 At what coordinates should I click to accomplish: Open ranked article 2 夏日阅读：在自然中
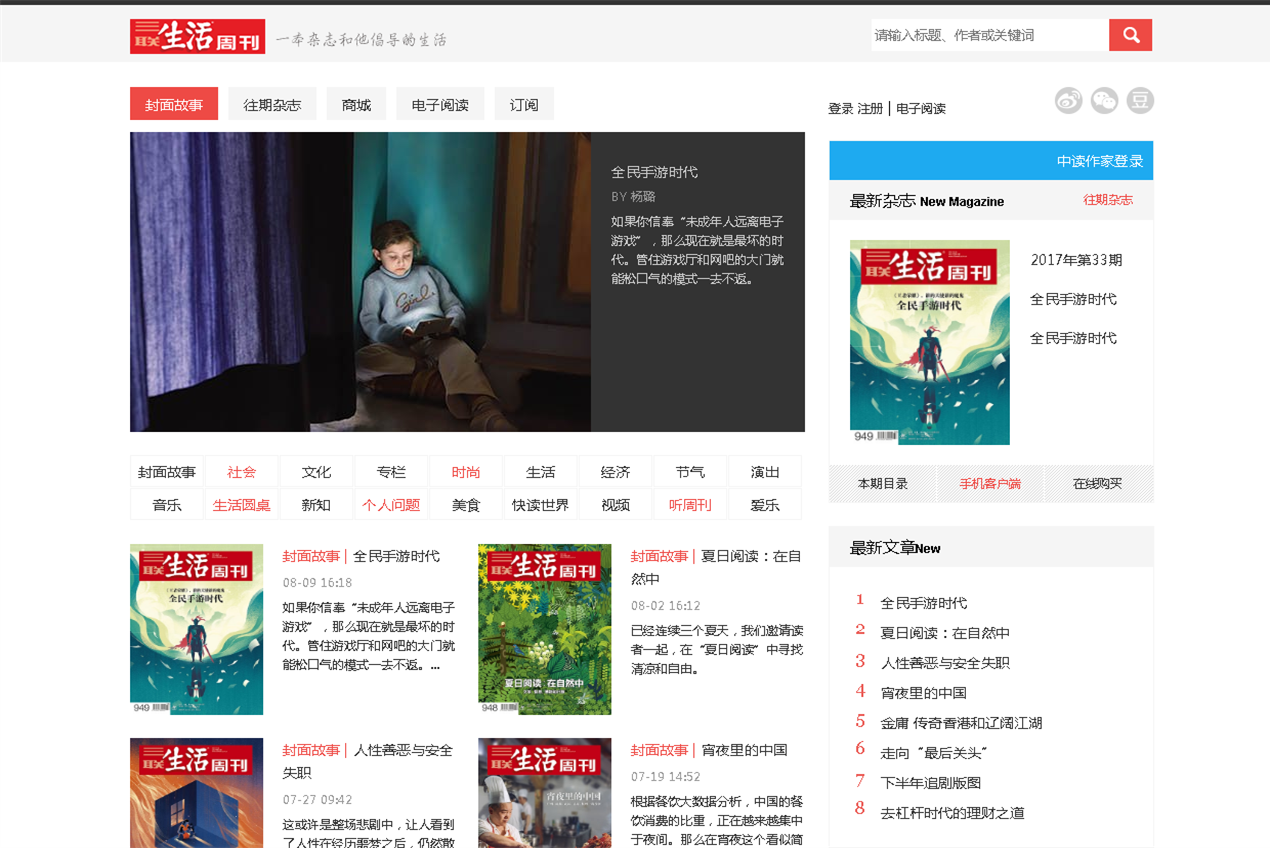945,633
